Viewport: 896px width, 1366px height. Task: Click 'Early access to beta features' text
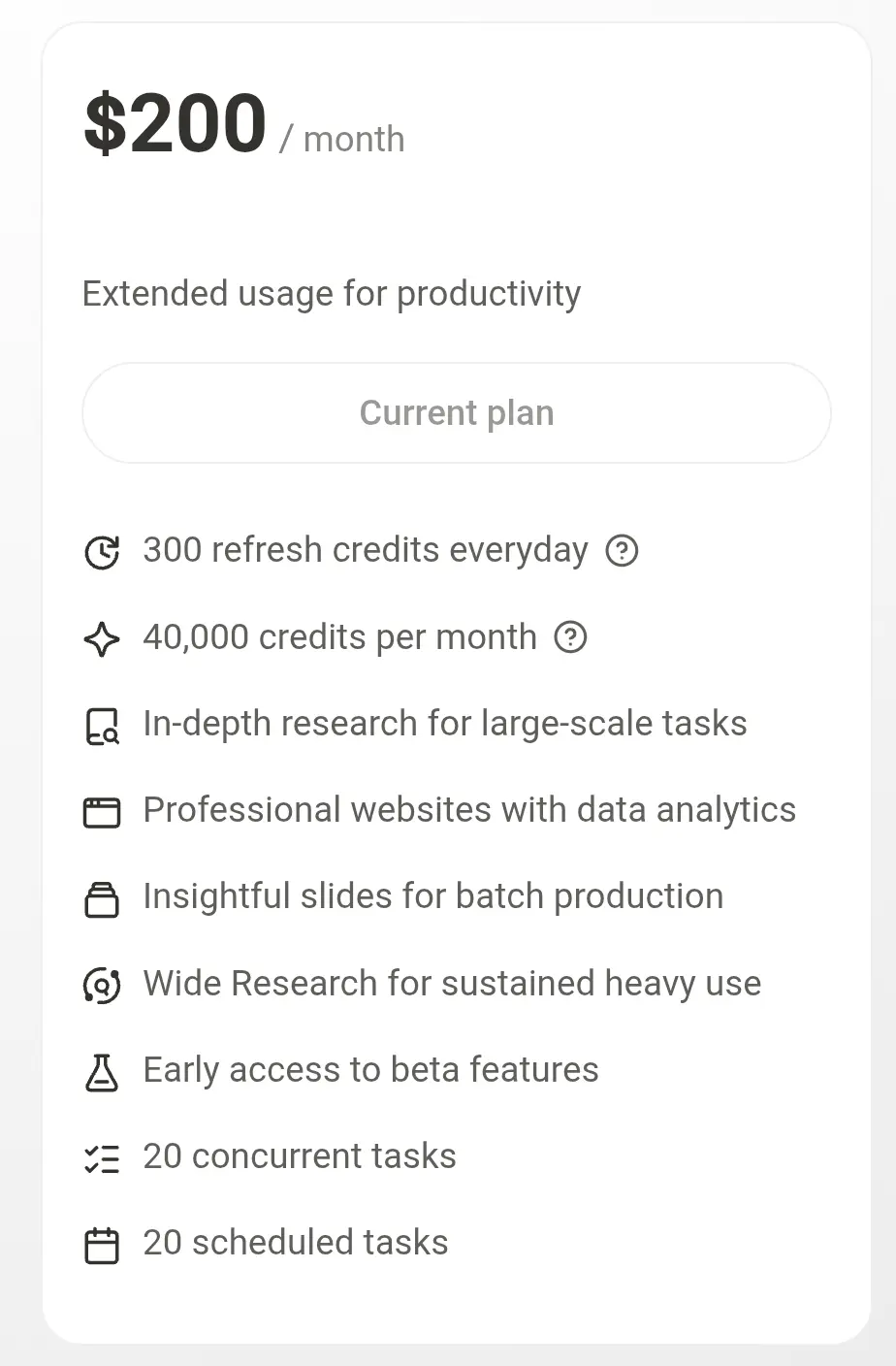click(x=370, y=1070)
